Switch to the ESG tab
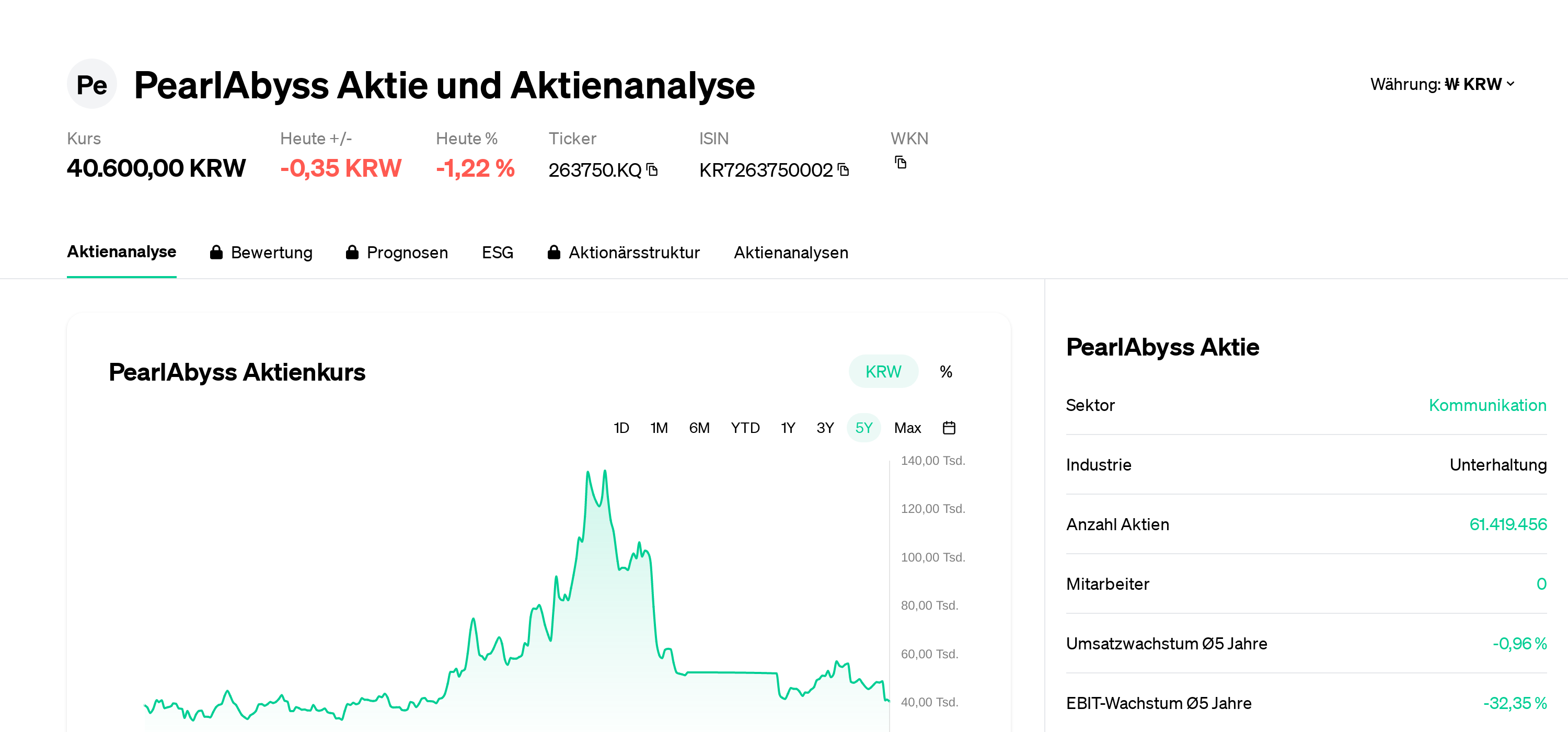The width and height of the screenshot is (1568, 732). click(497, 252)
